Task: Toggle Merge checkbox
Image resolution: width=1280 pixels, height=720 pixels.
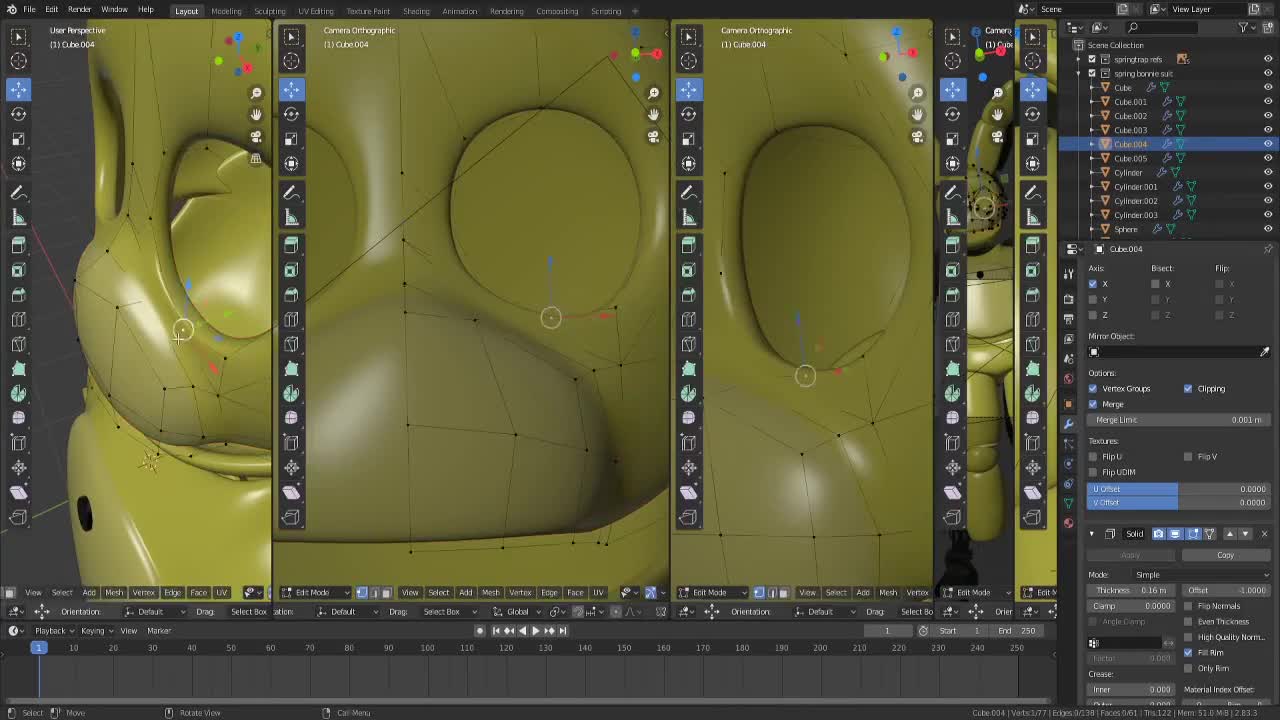Action: (x=1093, y=404)
